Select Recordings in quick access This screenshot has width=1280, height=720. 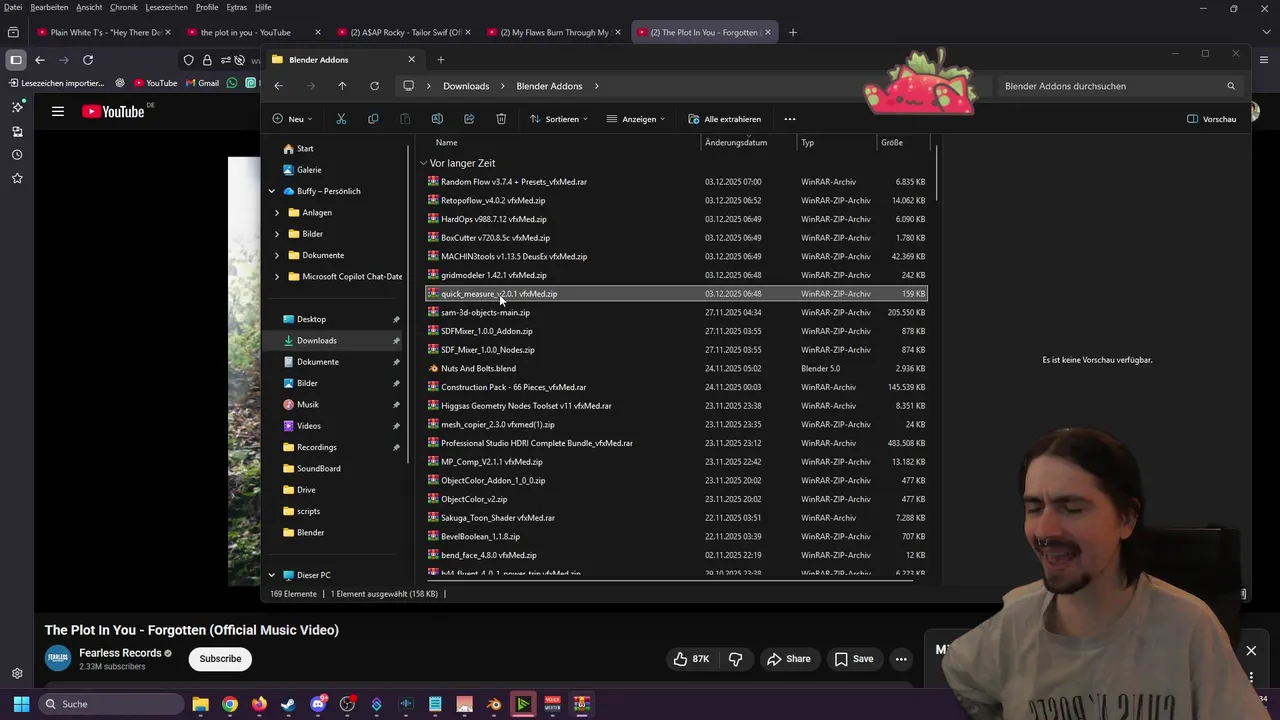317,447
